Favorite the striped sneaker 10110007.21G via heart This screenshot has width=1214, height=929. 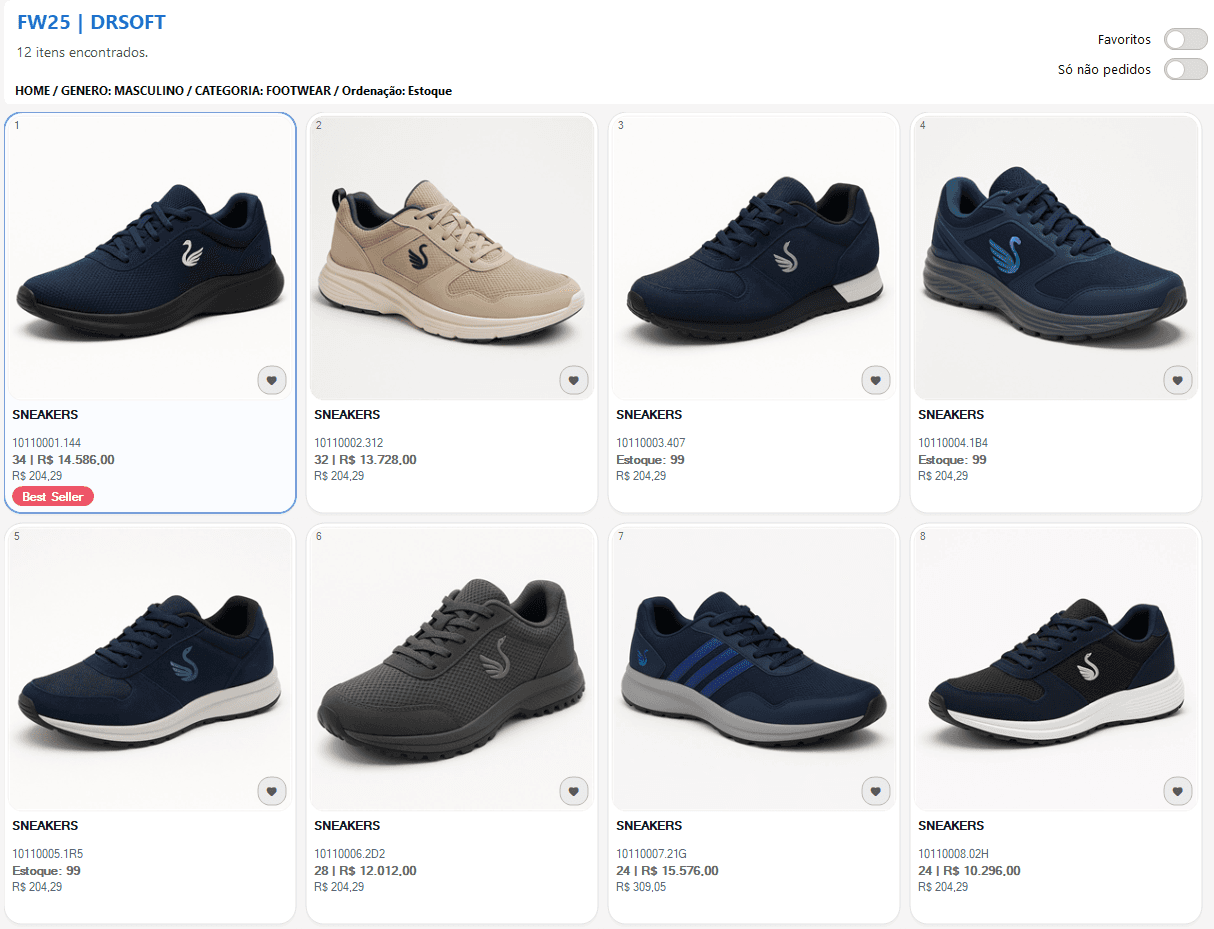click(x=876, y=791)
